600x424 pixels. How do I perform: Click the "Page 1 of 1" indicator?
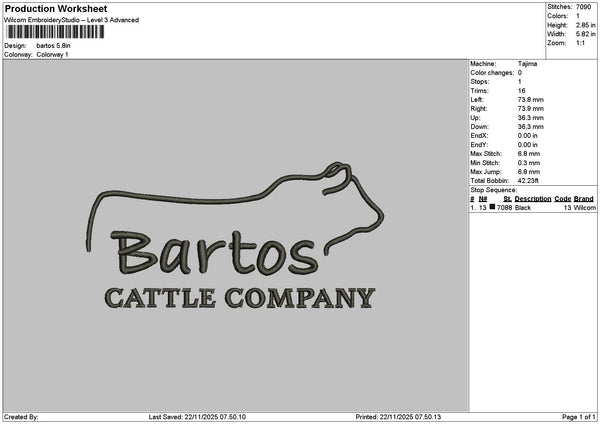[x=579, y=417]
